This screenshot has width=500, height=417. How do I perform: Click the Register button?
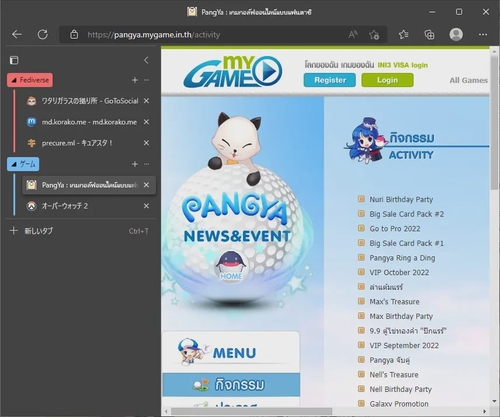coord(330,80)
